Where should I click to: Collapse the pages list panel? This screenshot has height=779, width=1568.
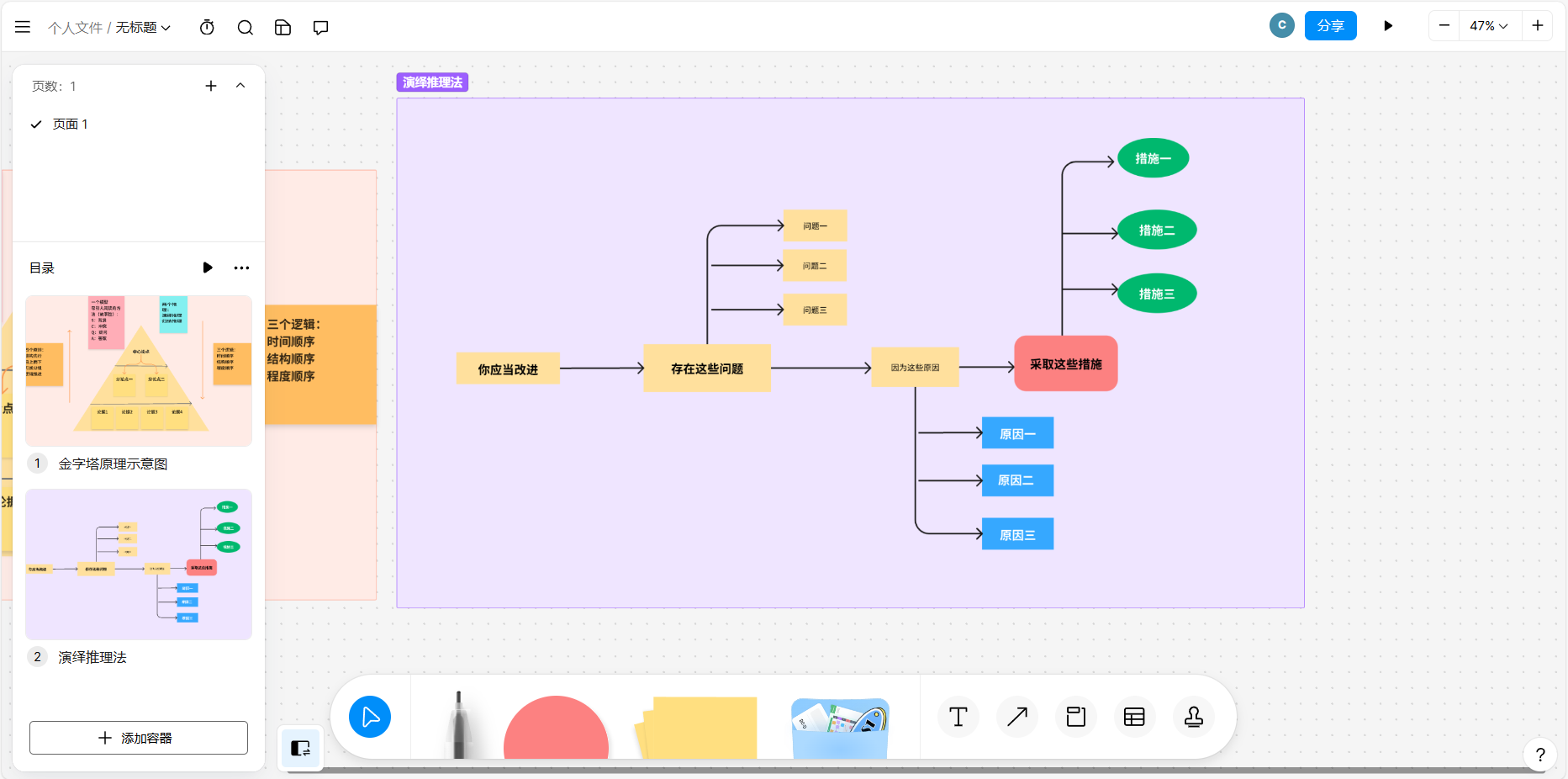tap(240, 86)
